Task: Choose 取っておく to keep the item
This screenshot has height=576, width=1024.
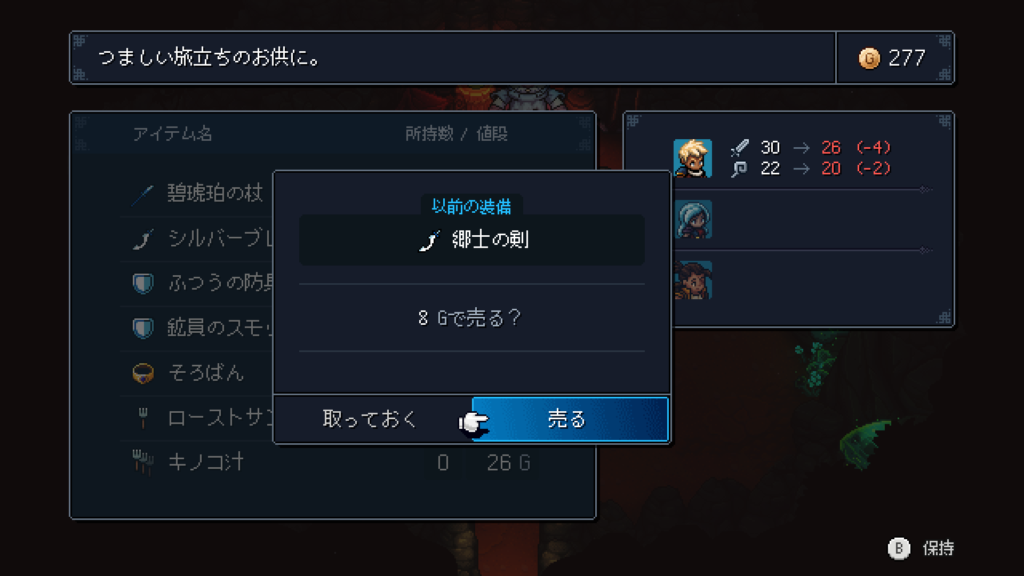Action: coord(370,419)
